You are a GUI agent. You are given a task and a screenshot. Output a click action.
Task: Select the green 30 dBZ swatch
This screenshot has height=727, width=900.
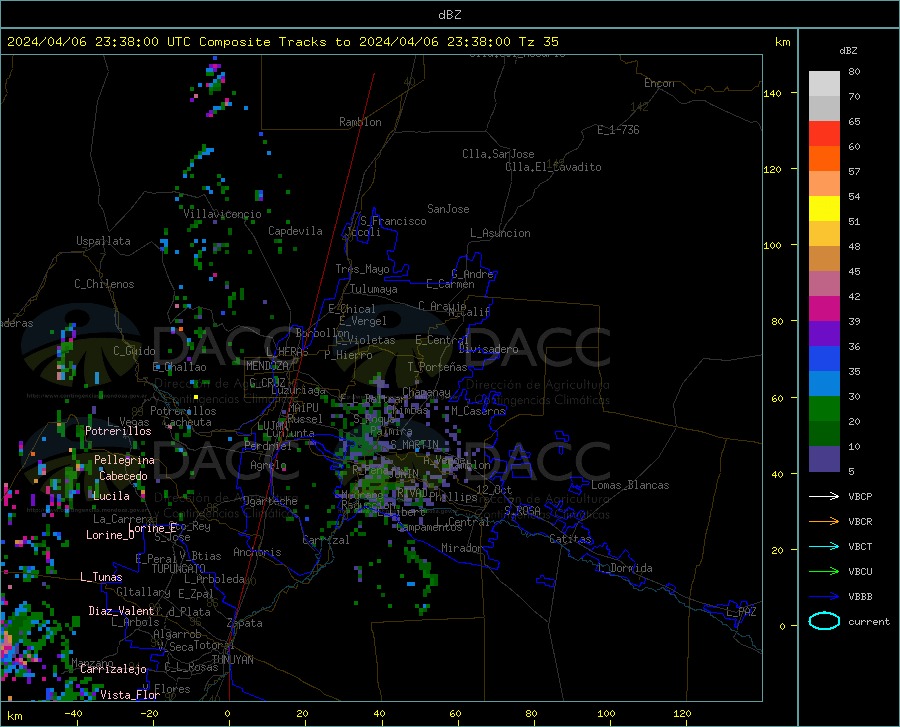point(824,409)
